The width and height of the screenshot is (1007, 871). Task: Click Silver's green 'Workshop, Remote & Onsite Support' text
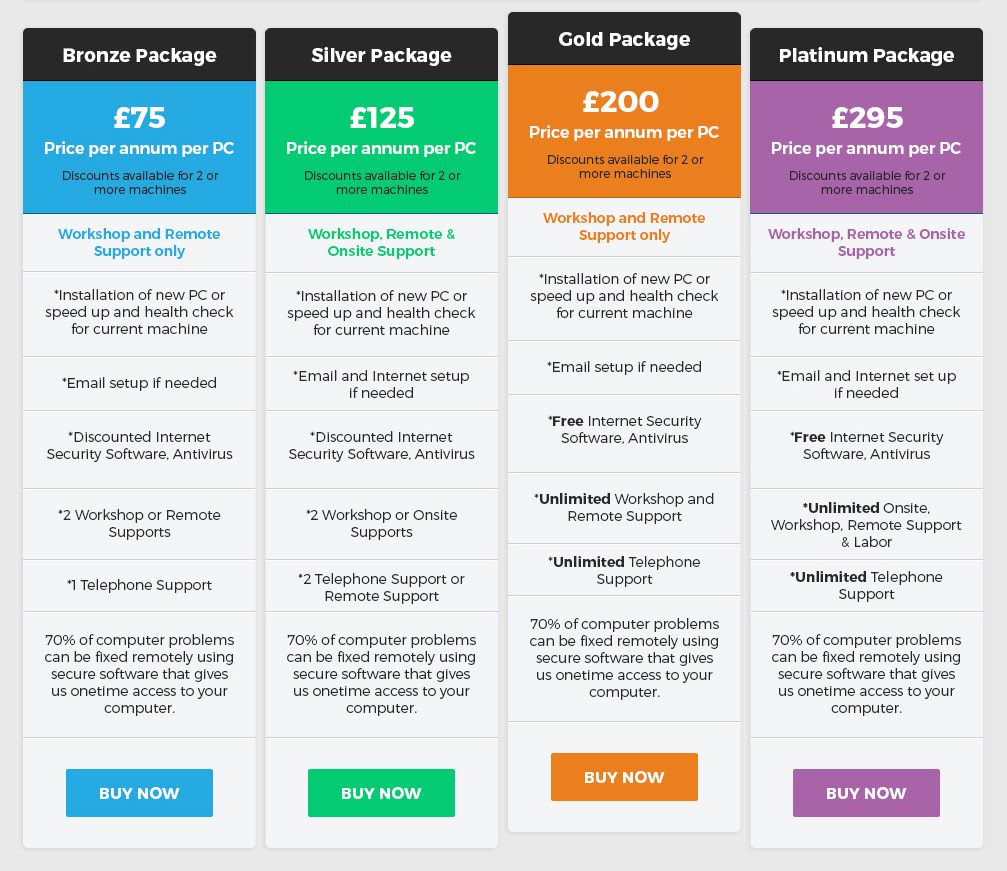381,242
